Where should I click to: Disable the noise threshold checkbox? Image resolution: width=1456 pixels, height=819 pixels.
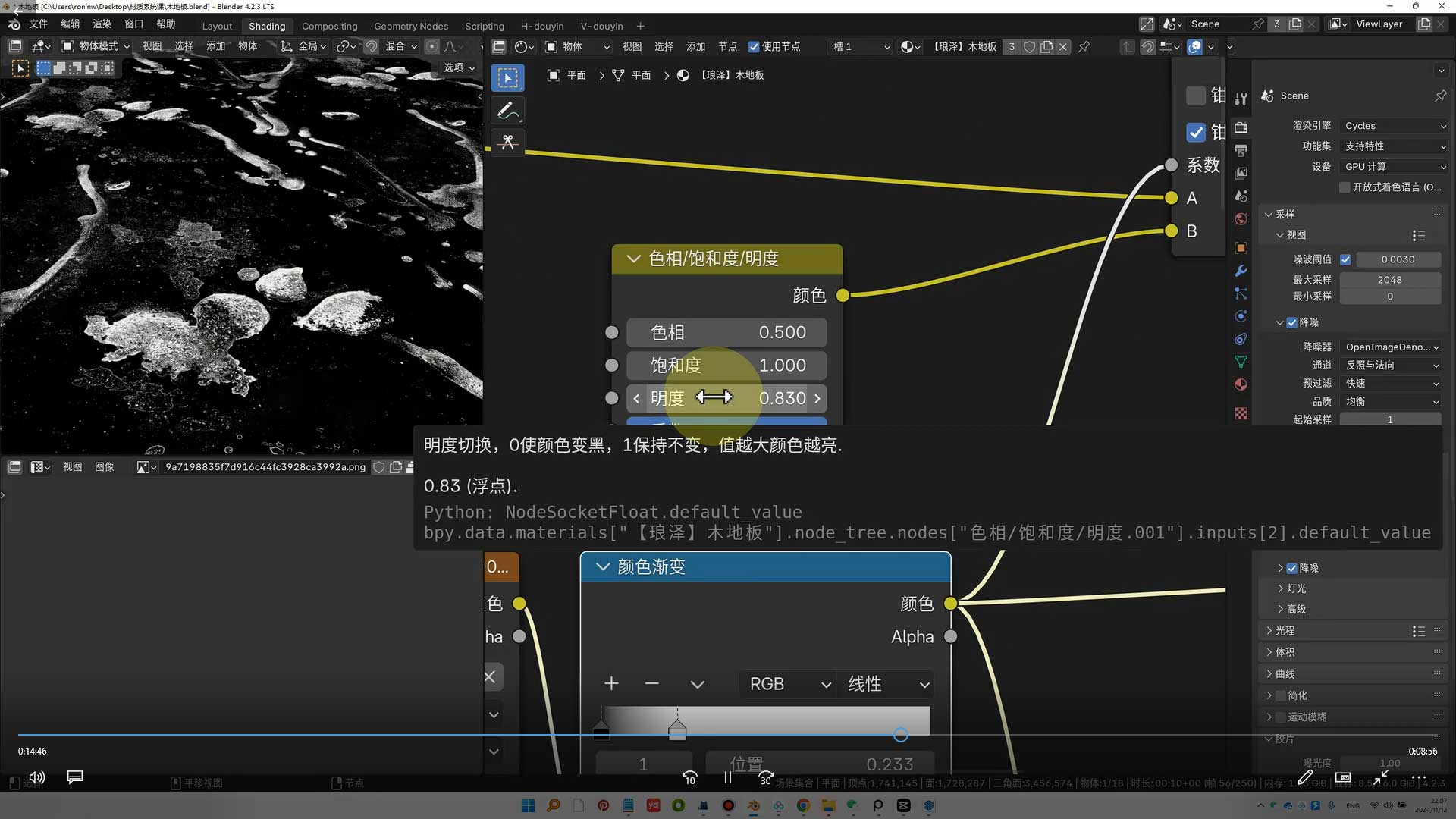click(x=1345, y=259)
